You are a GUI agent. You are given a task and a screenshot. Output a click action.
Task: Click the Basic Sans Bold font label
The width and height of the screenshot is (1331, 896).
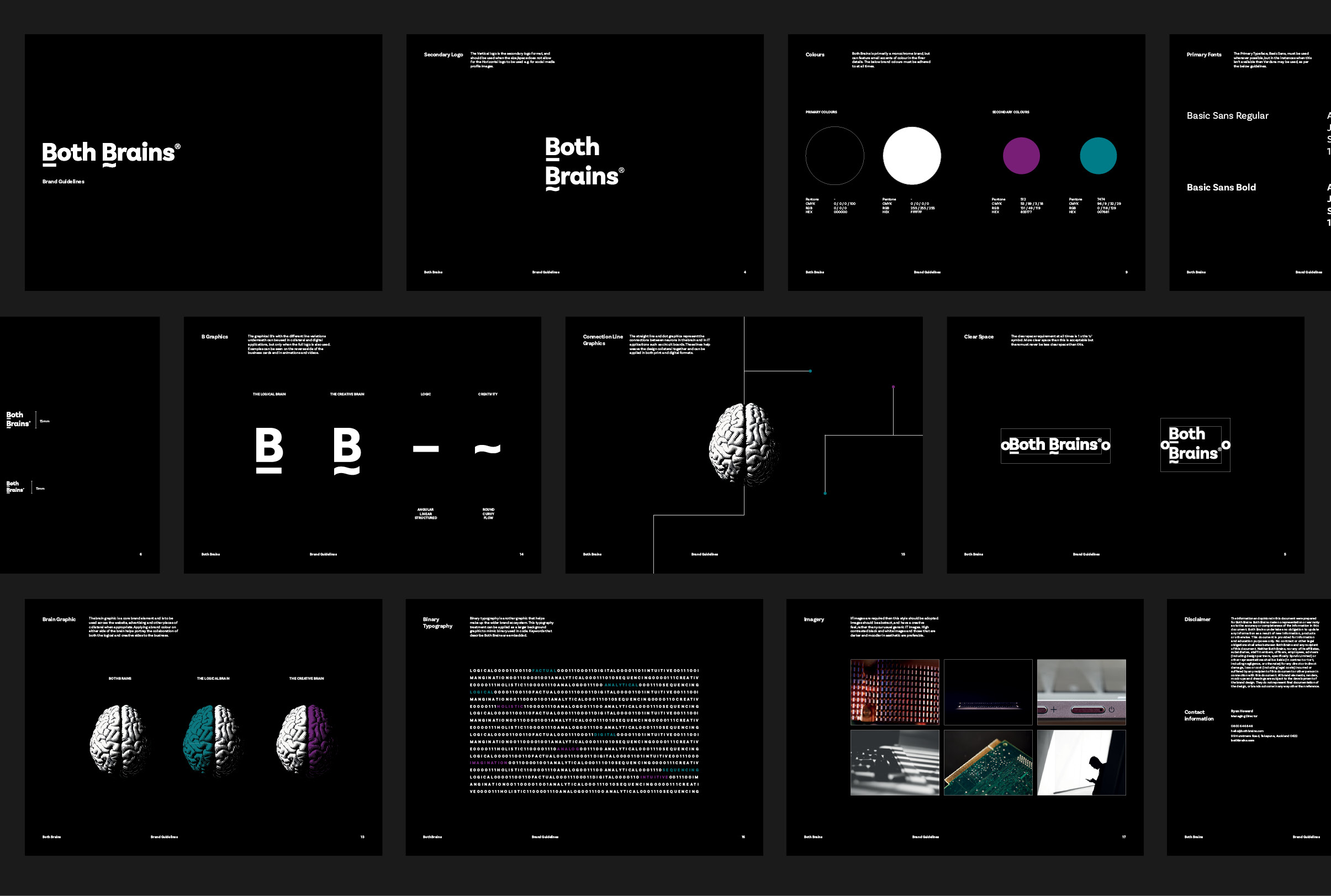(x=1221, y=188)
